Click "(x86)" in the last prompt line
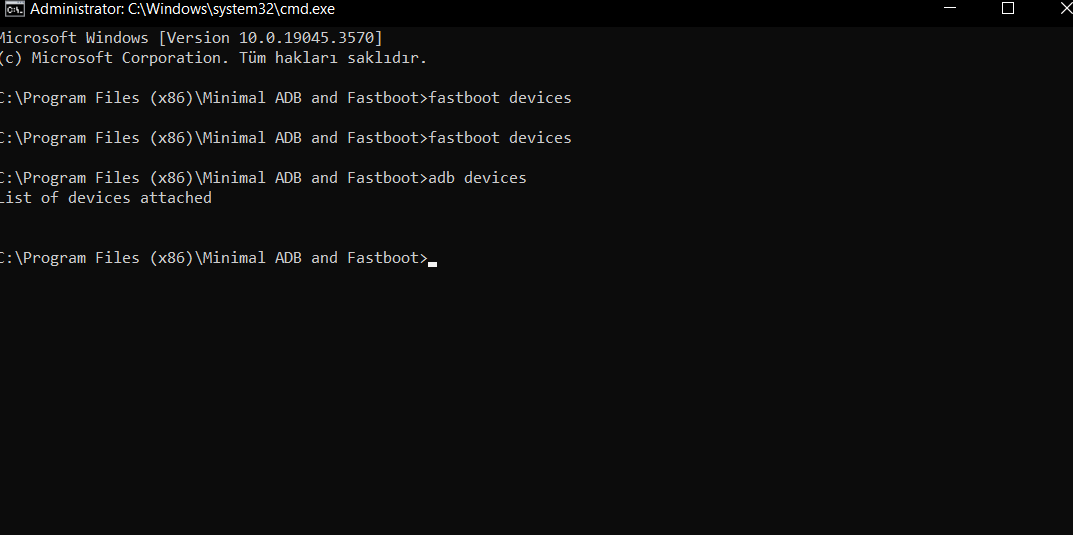The image size is (1073, 535). [171, 258]
